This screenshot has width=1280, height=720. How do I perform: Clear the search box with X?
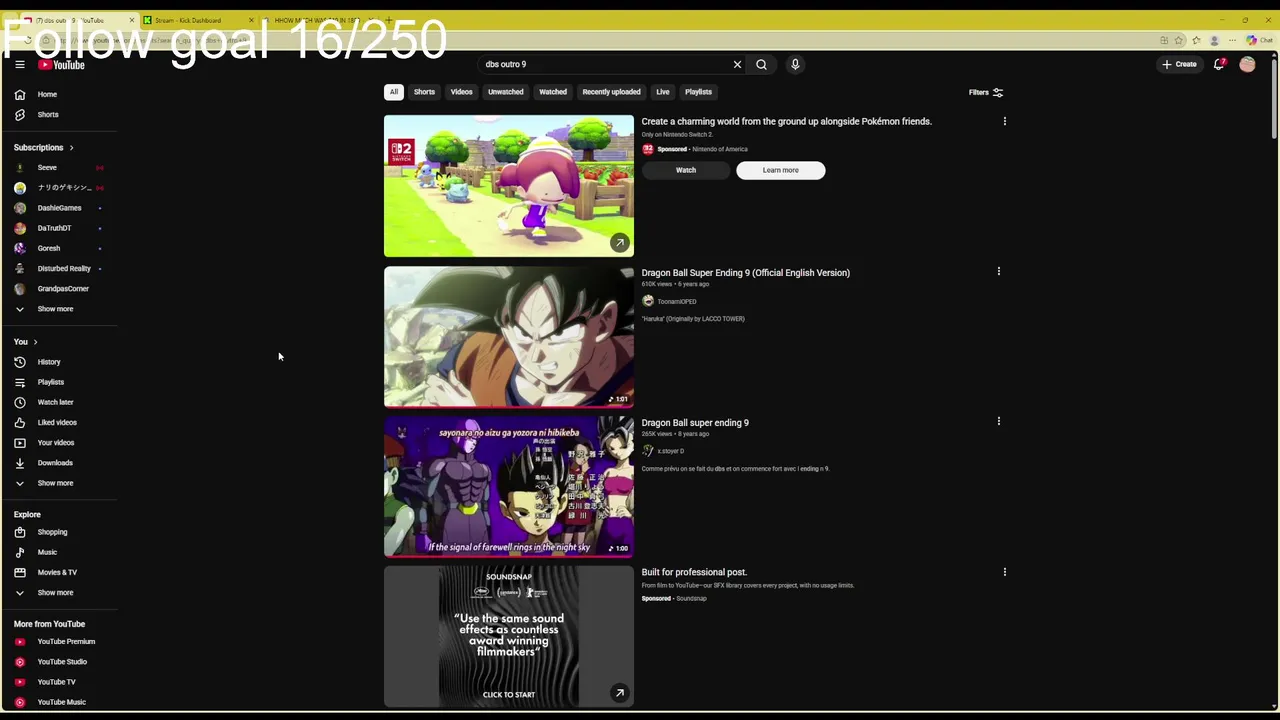point(737,65)
